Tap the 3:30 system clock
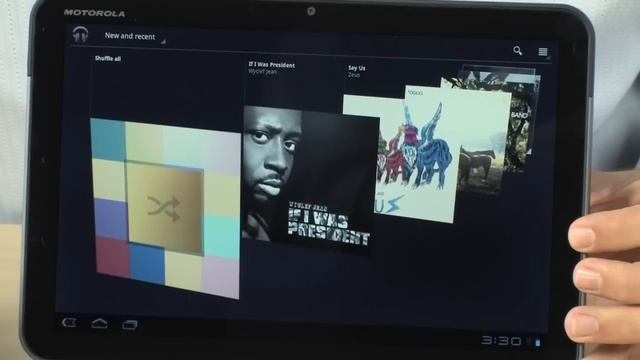Image resolution: width=640 pixels, height=360 pixels. [501, 340]
